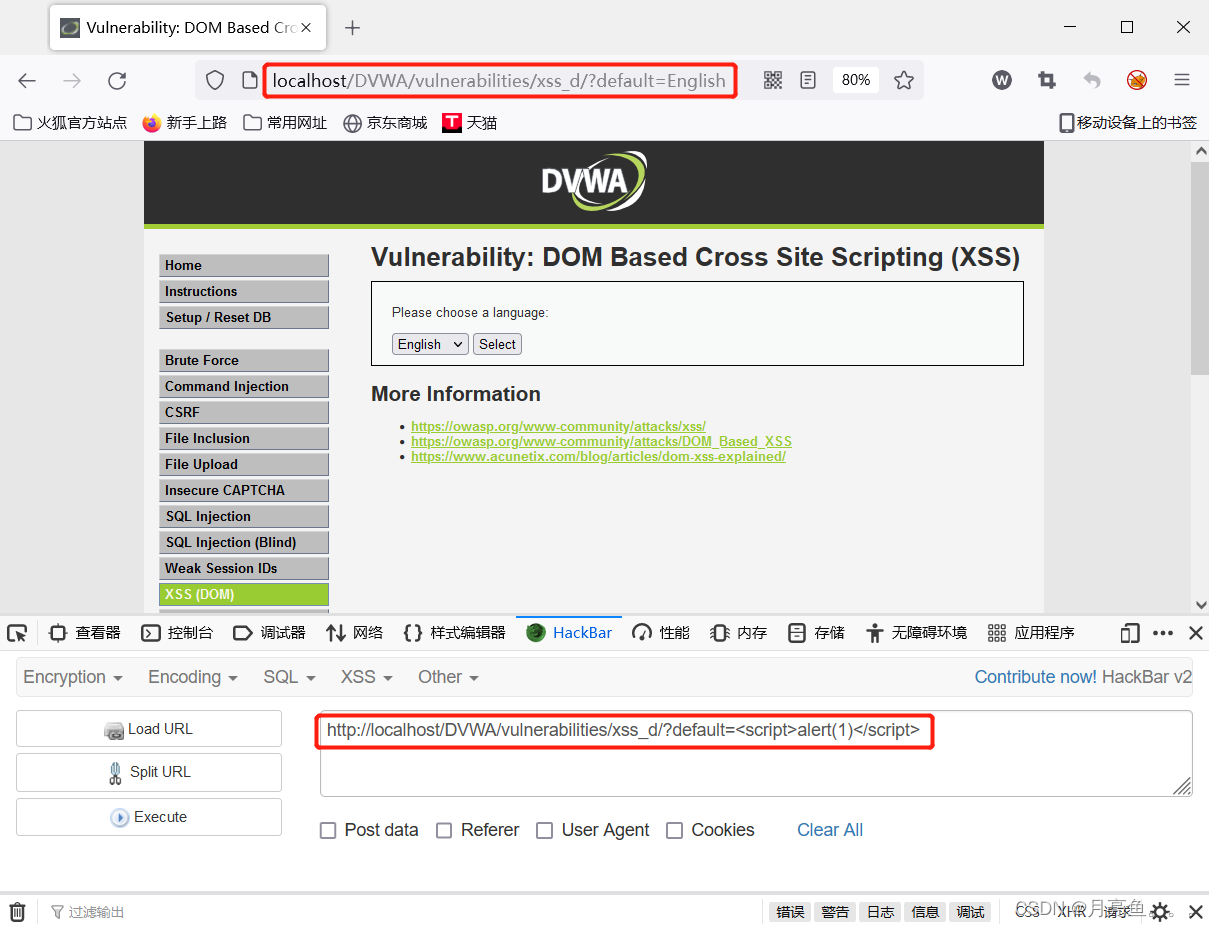The width and height of the screenshot is (1209, 927).
Task: Open the shield tracking protection icon
Action: pos(215,80)
